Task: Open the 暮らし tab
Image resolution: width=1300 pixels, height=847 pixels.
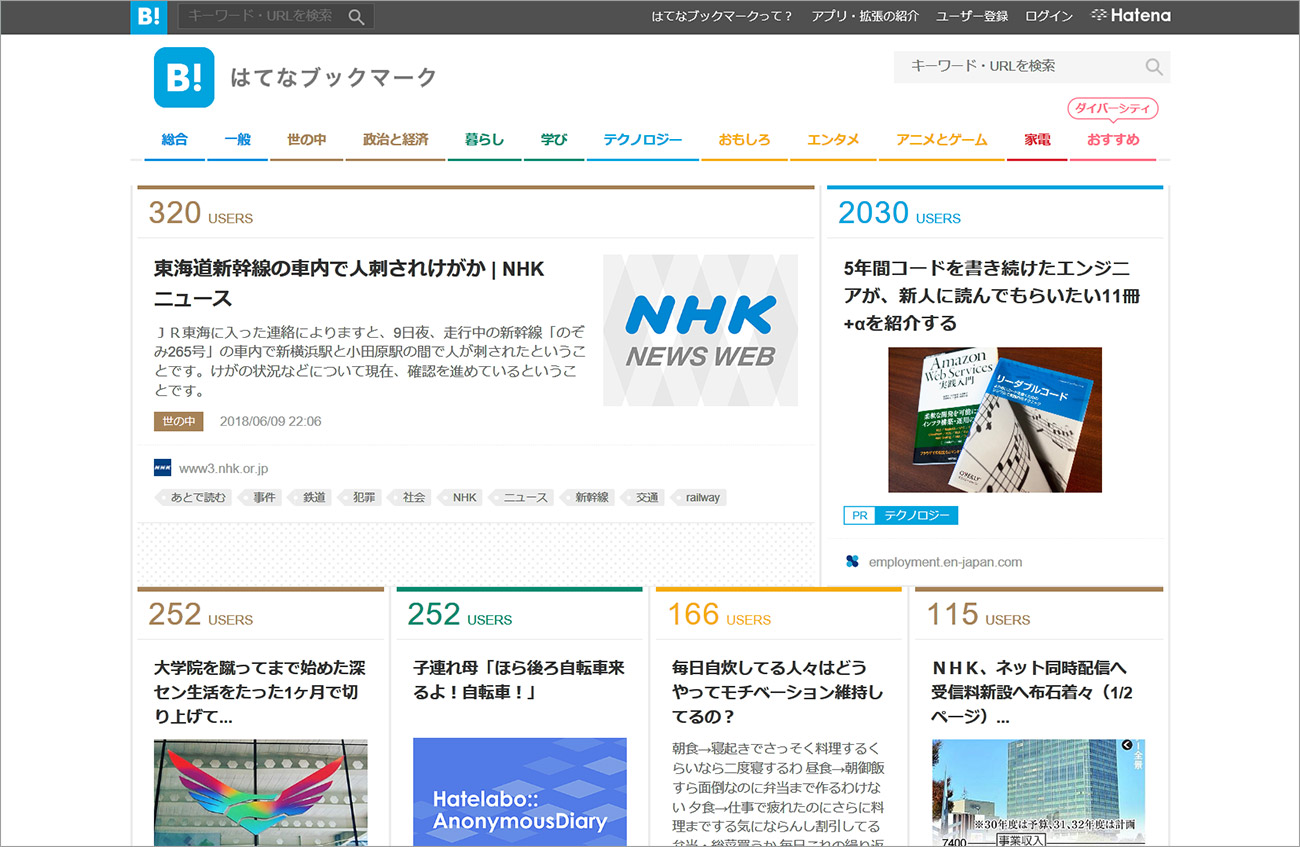Action: [x=484, y=140]
